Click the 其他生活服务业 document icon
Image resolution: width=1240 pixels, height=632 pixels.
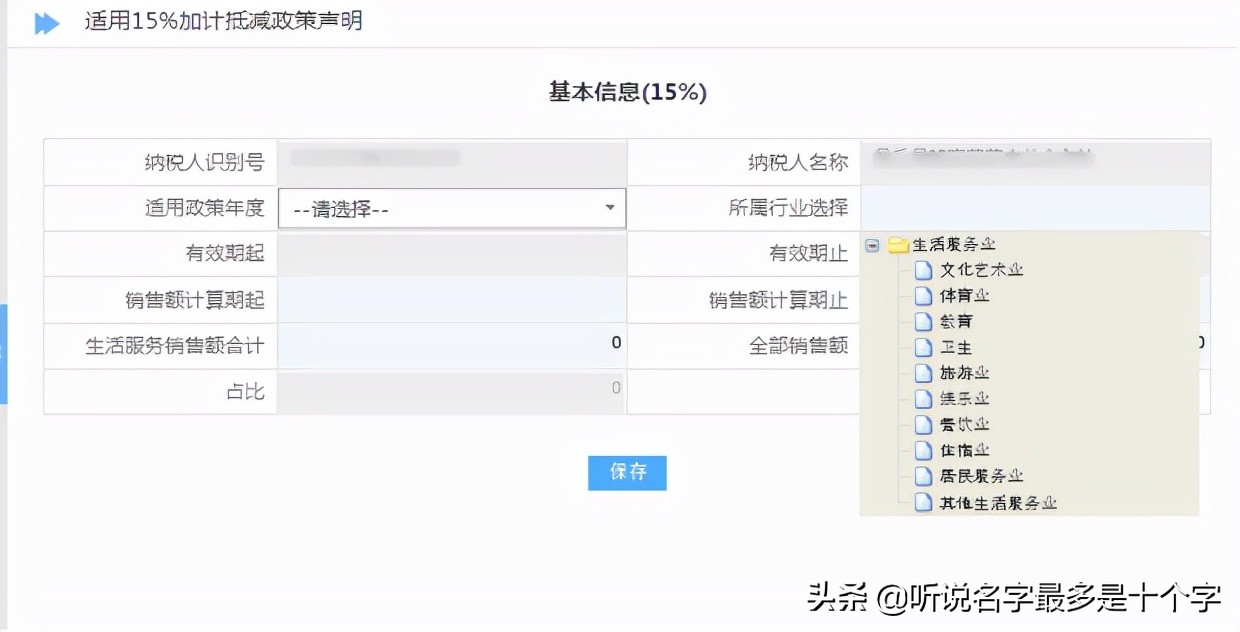(922, 503)
